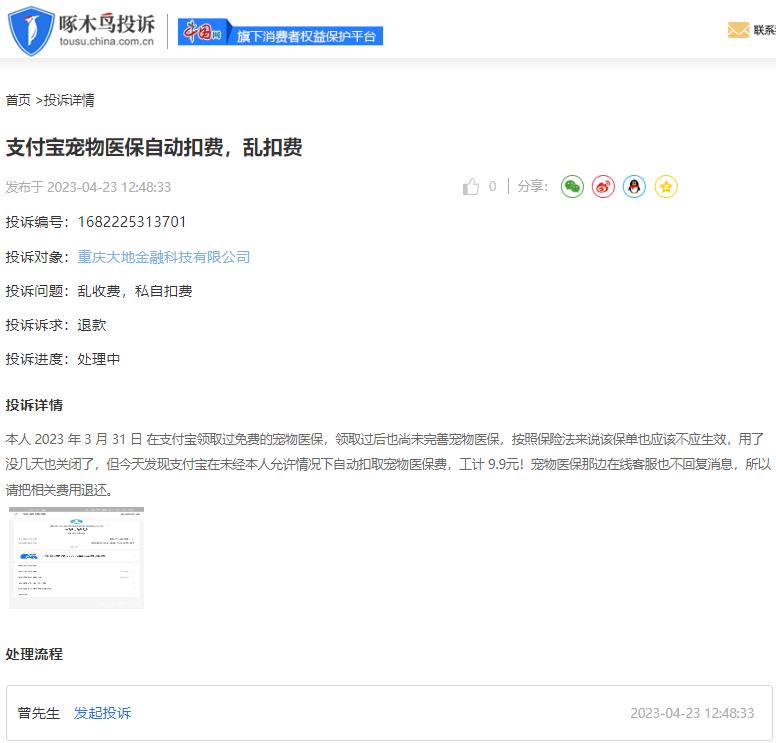Share complaint to Weibo

point(603,187)
